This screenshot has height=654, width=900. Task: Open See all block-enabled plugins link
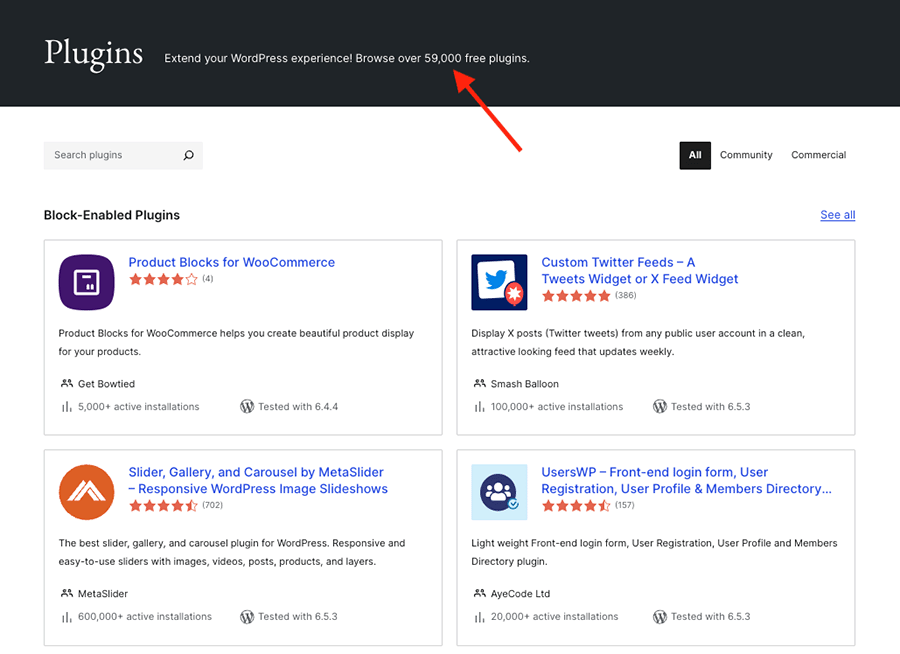click(837, 215)
